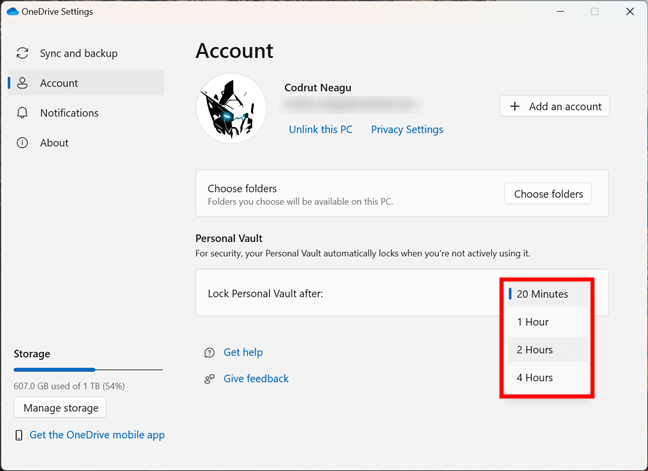
Task: Click the info icon beside About
Action: point(22,143)
